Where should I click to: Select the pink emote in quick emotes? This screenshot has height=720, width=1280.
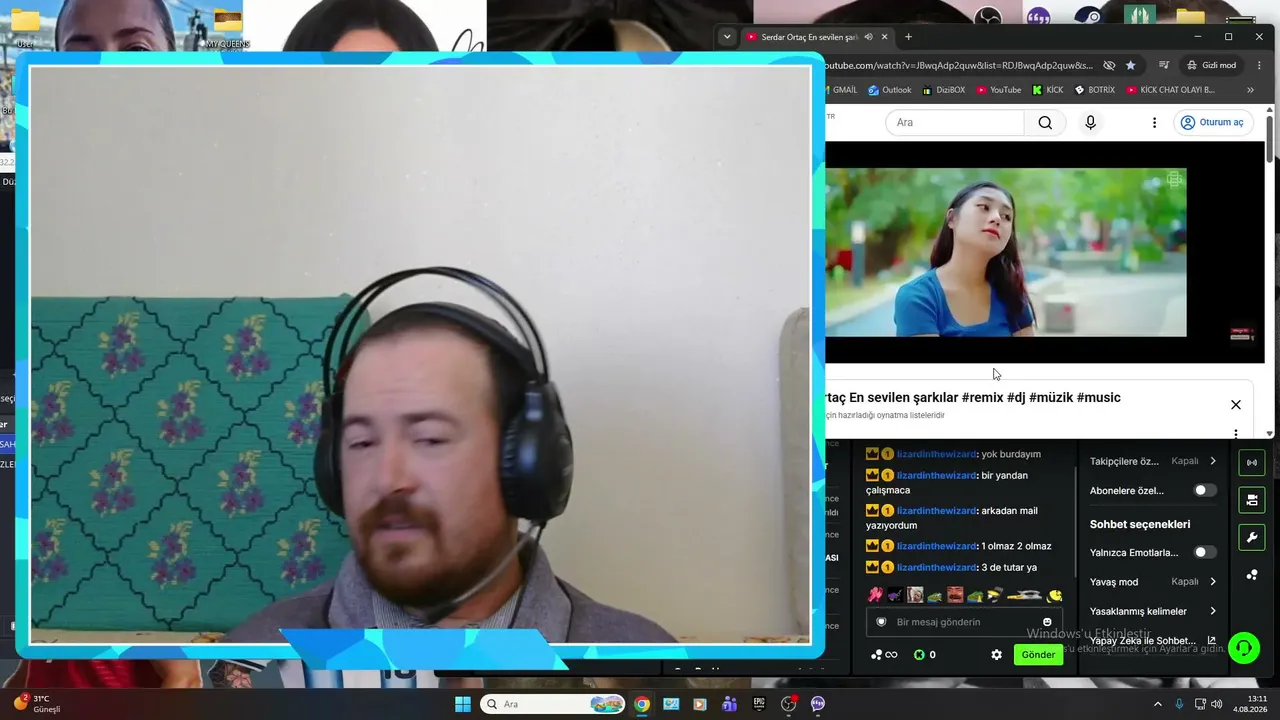(x=875, y=595)
